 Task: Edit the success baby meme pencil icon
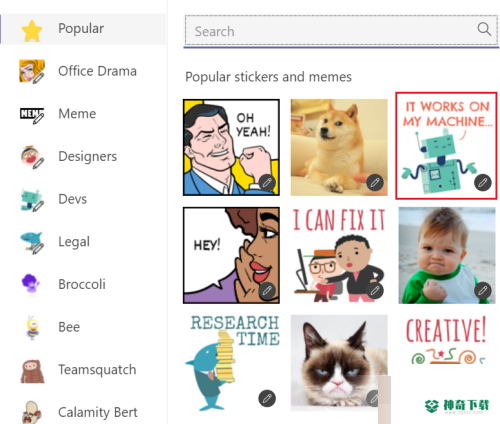pos(483,291)
